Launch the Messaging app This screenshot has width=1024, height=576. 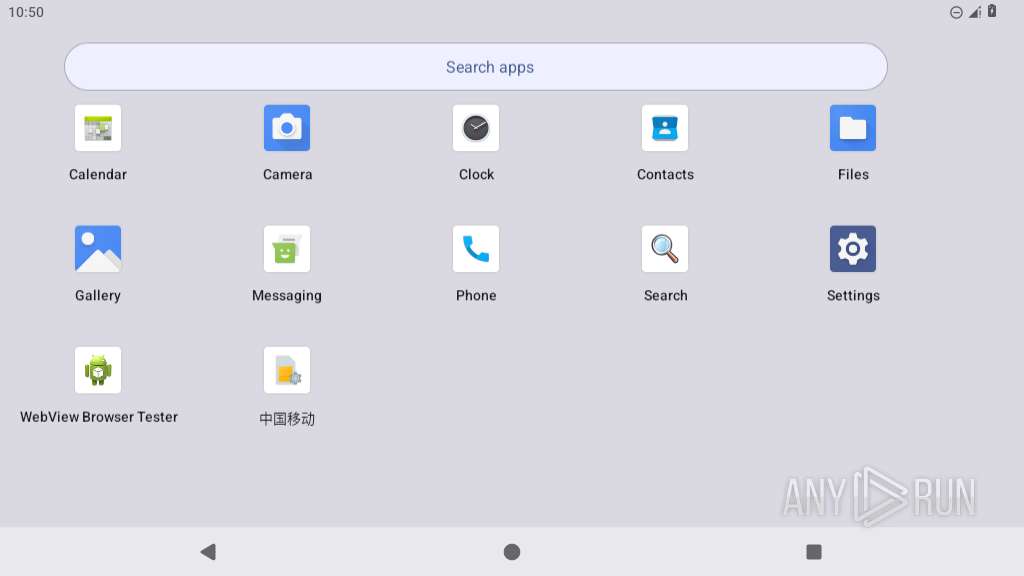coord(287,249)
